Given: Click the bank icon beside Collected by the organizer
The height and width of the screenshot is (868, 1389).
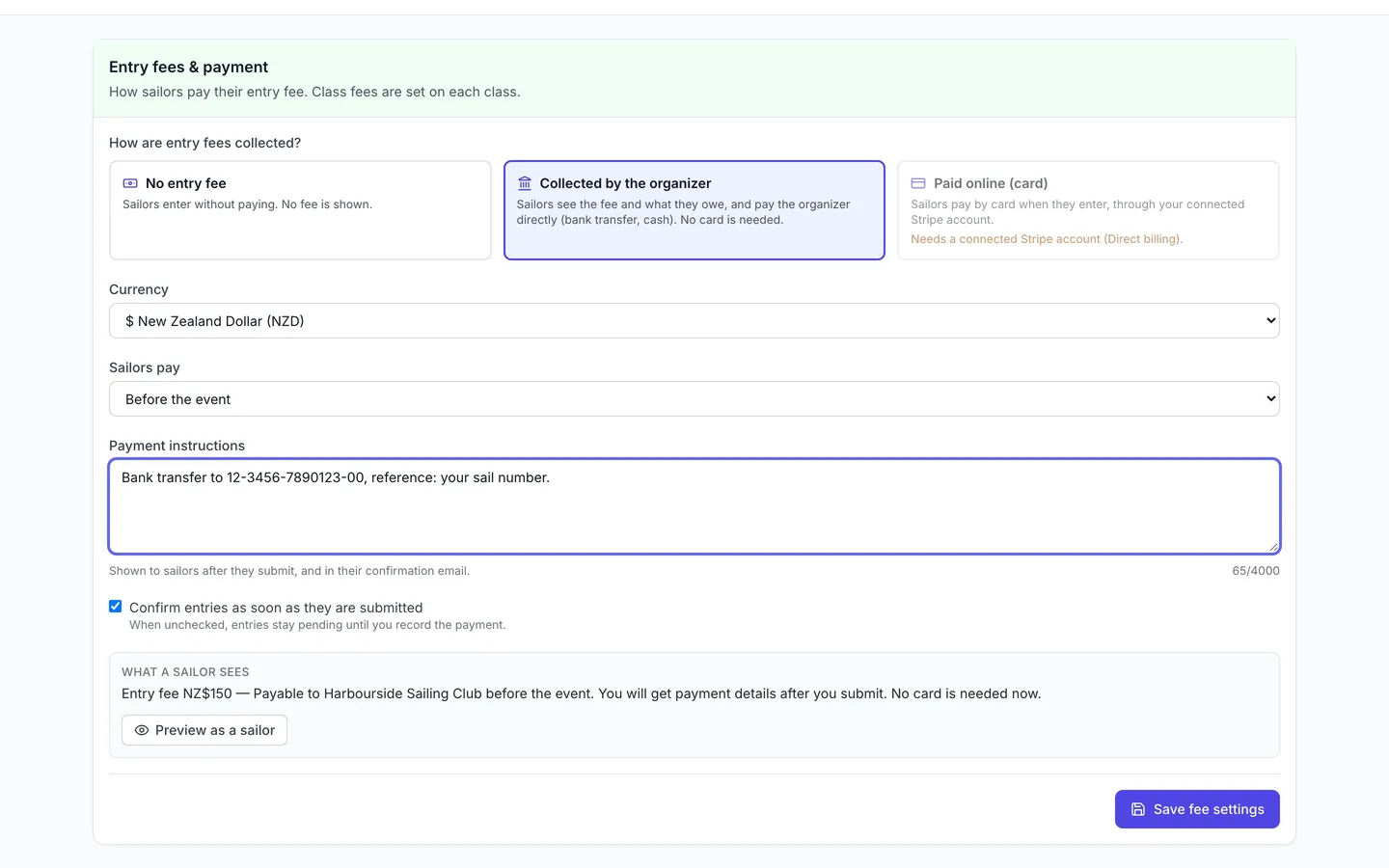Looking at the screenshot, I should (x=525, y=183).
